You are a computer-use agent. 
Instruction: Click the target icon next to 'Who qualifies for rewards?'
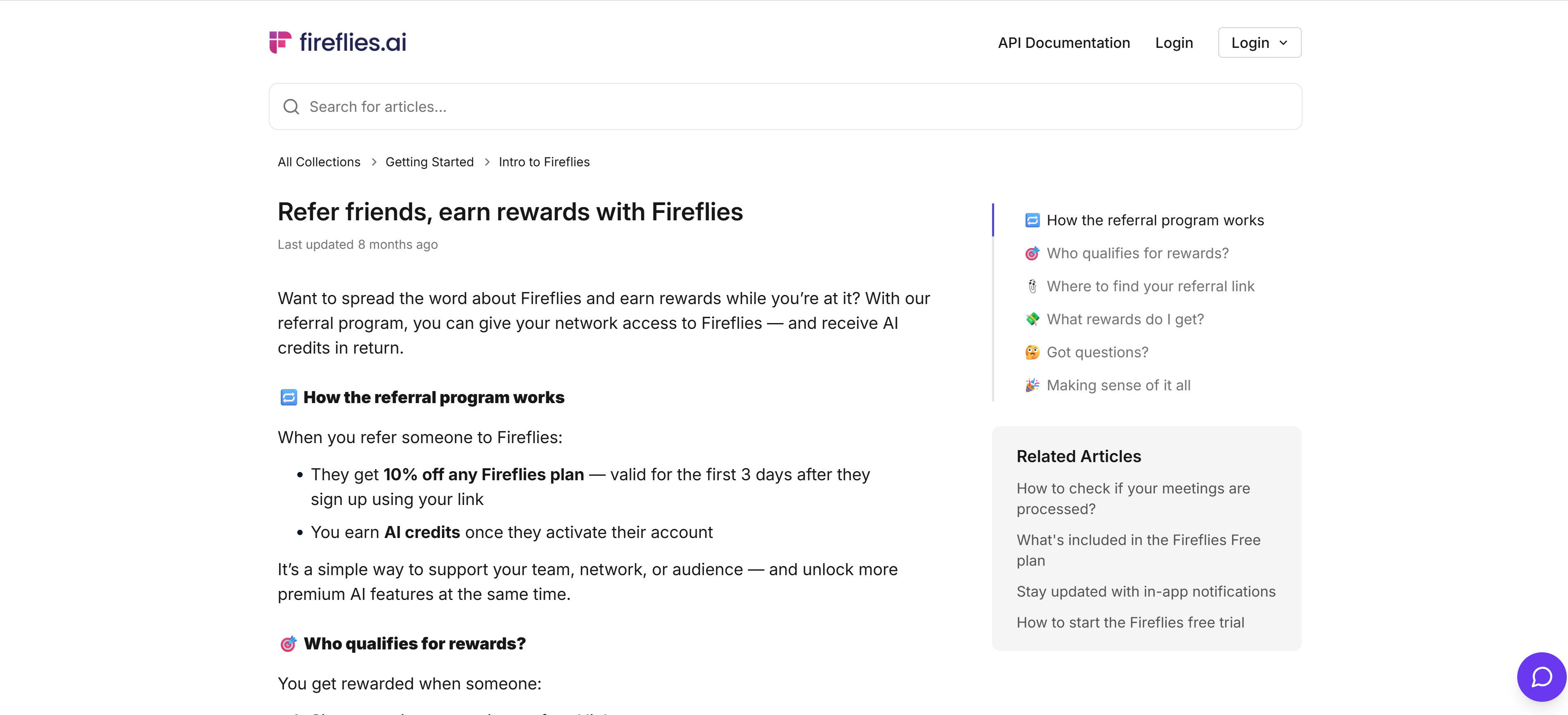(1033, 253)
